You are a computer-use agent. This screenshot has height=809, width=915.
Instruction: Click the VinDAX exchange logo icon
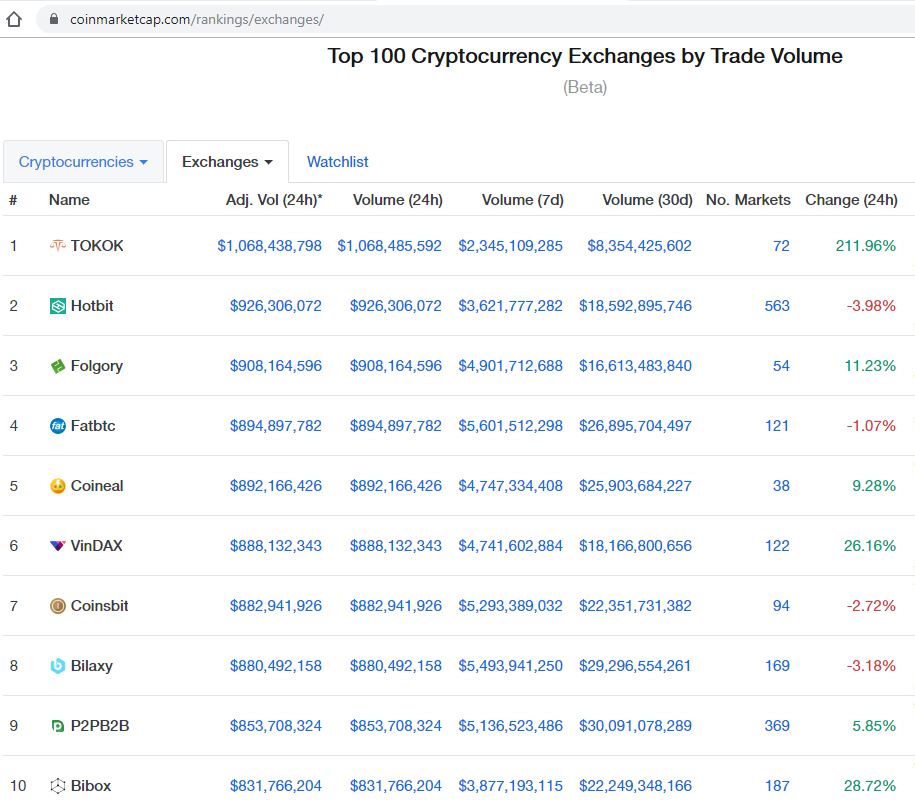click(57, 546)
